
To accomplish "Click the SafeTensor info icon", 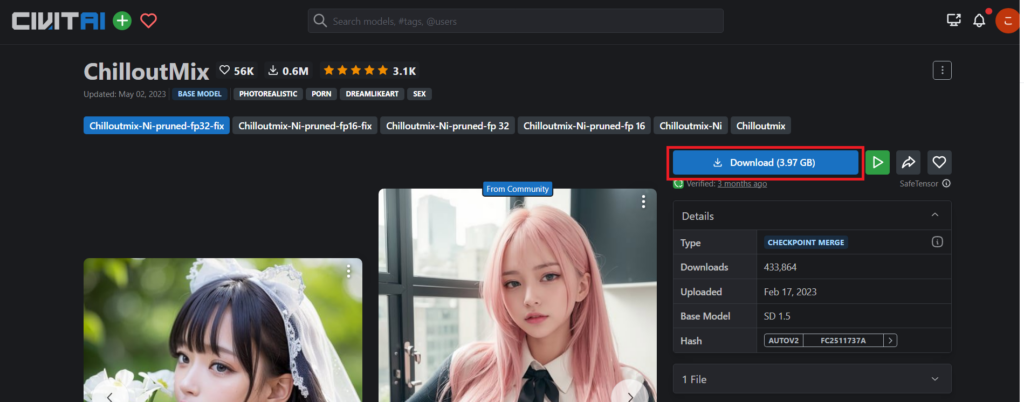I will tap(946, 184).
